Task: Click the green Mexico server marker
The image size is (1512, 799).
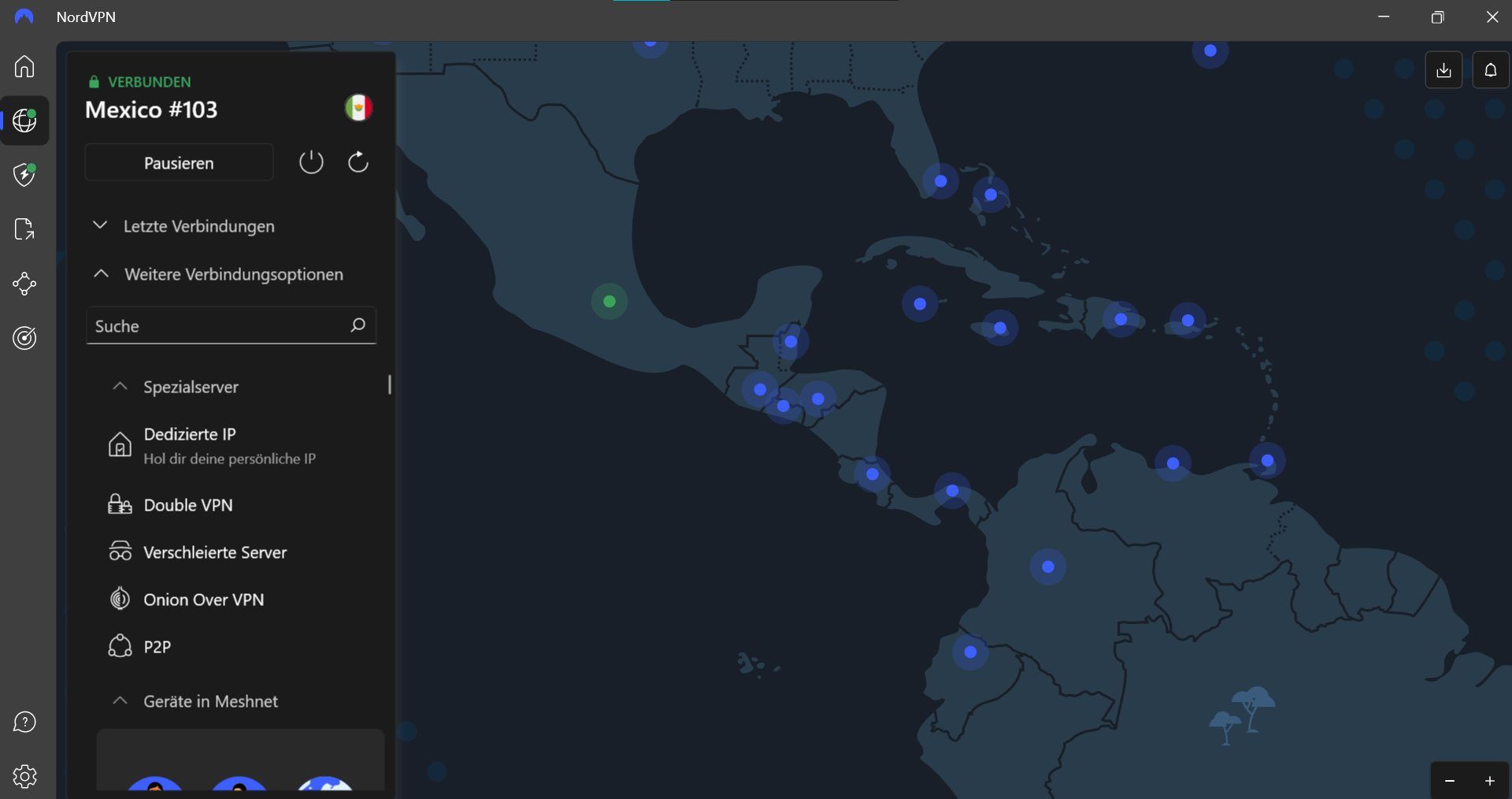Action: pos(609,301)
